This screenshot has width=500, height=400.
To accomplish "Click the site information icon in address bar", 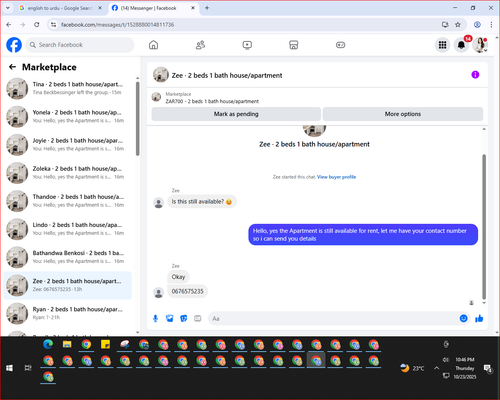I will point(53,25).
